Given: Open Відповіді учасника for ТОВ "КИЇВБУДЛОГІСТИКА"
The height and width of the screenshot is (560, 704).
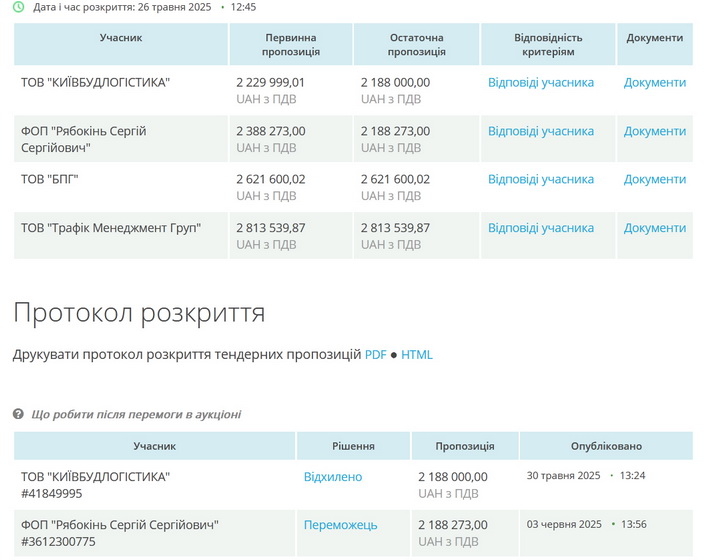Looking at the screenshot, I should (x=540, y=82).
